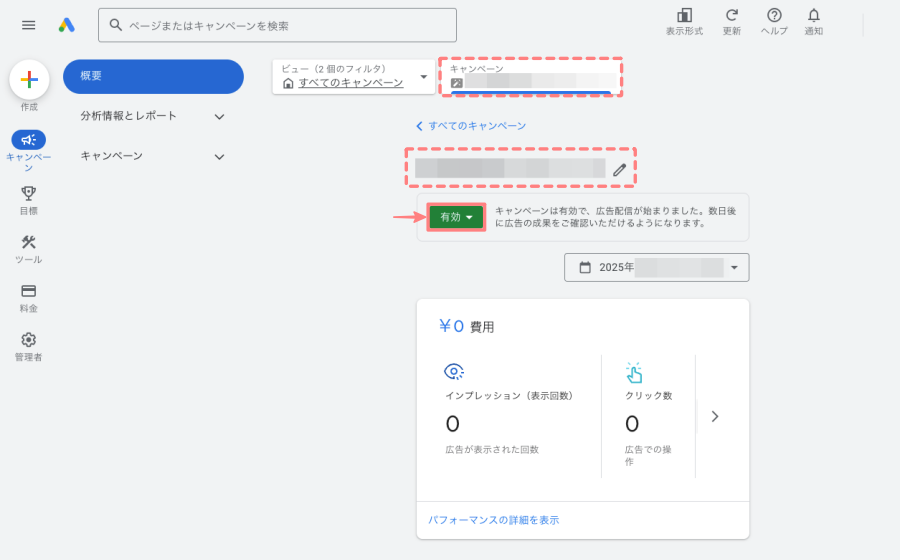This screenshot has height=560, width=900.
Task: Show next metrics with right chevron
Action: pyautogui.click(x=715, y=417)
